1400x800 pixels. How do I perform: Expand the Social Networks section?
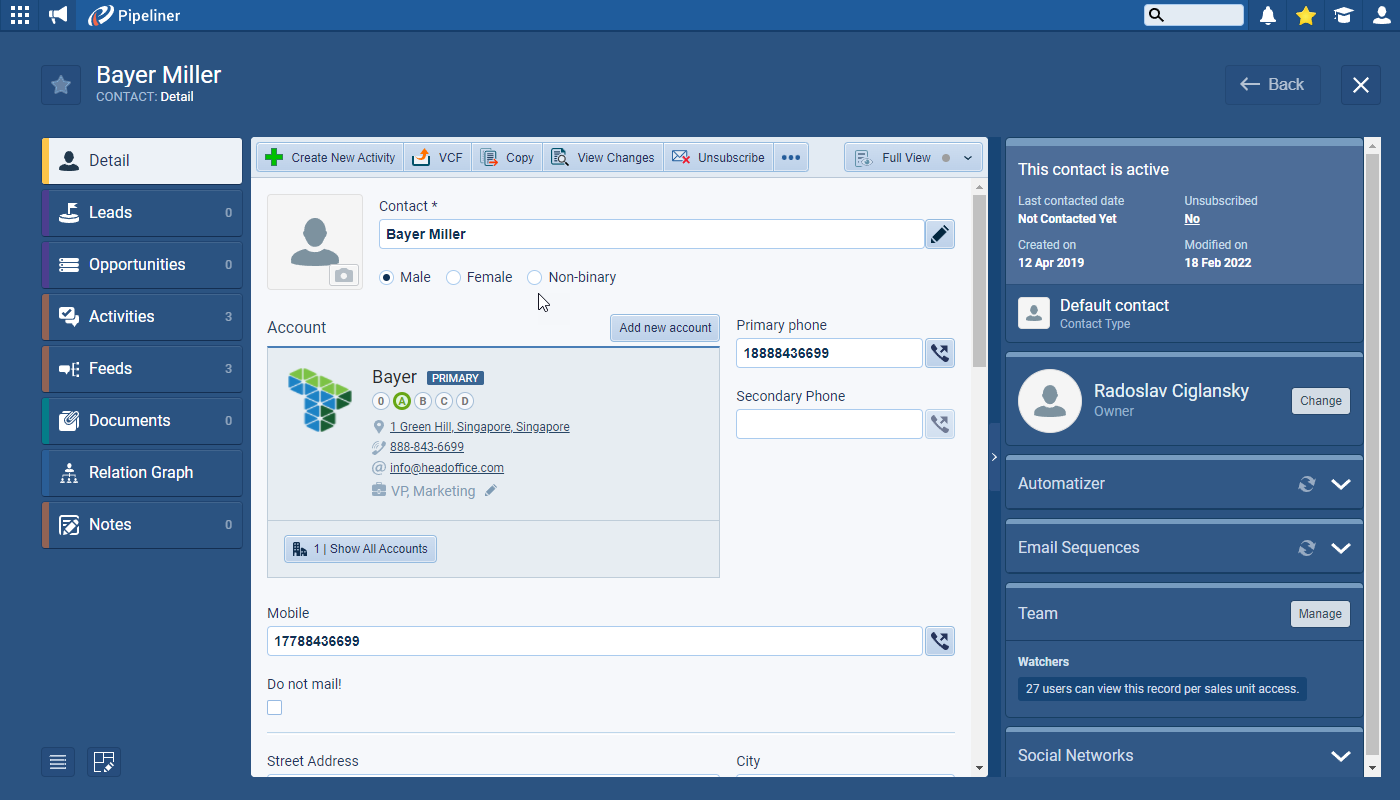tap(1340, 756)
